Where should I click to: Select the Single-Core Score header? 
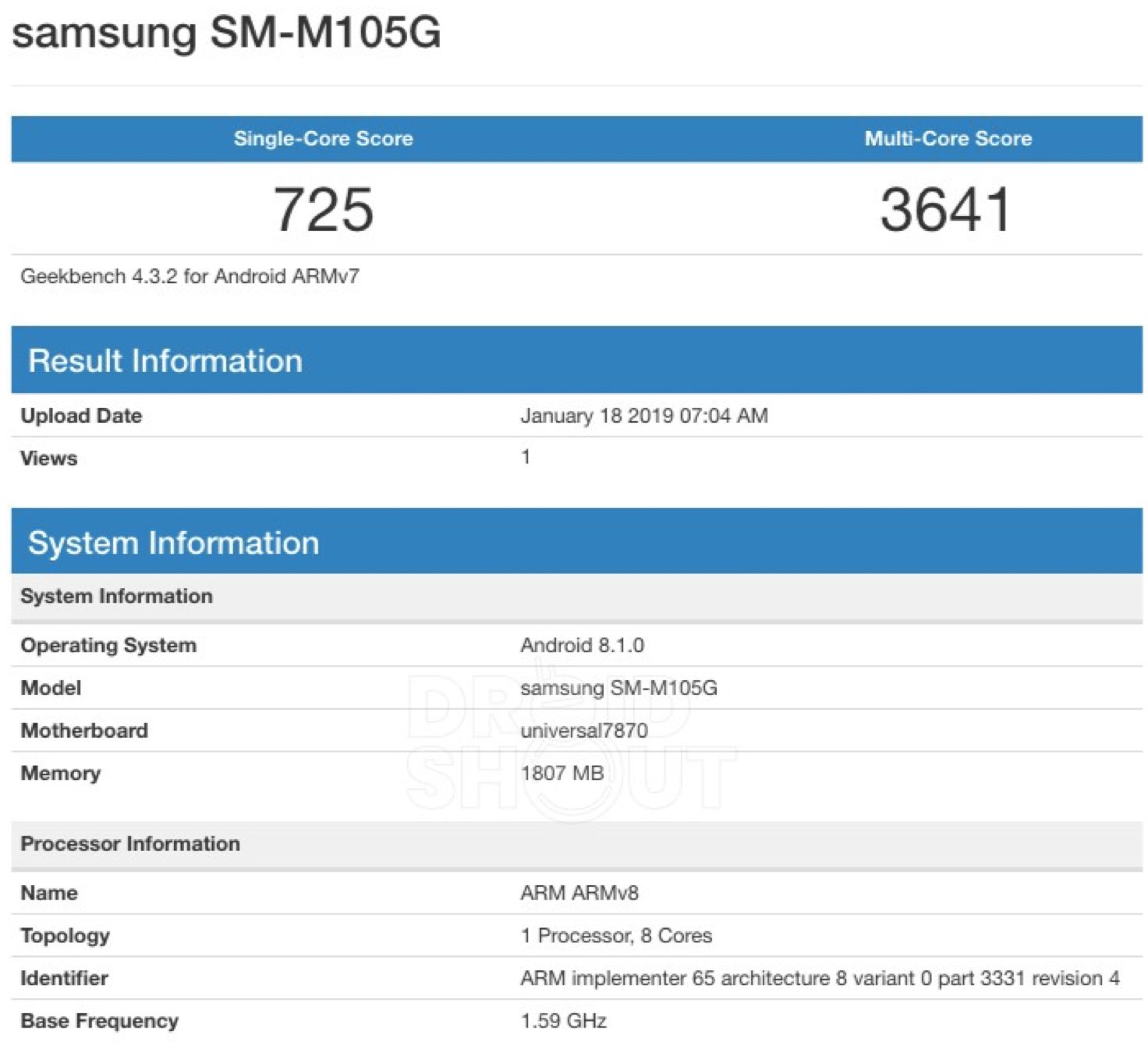323,139
